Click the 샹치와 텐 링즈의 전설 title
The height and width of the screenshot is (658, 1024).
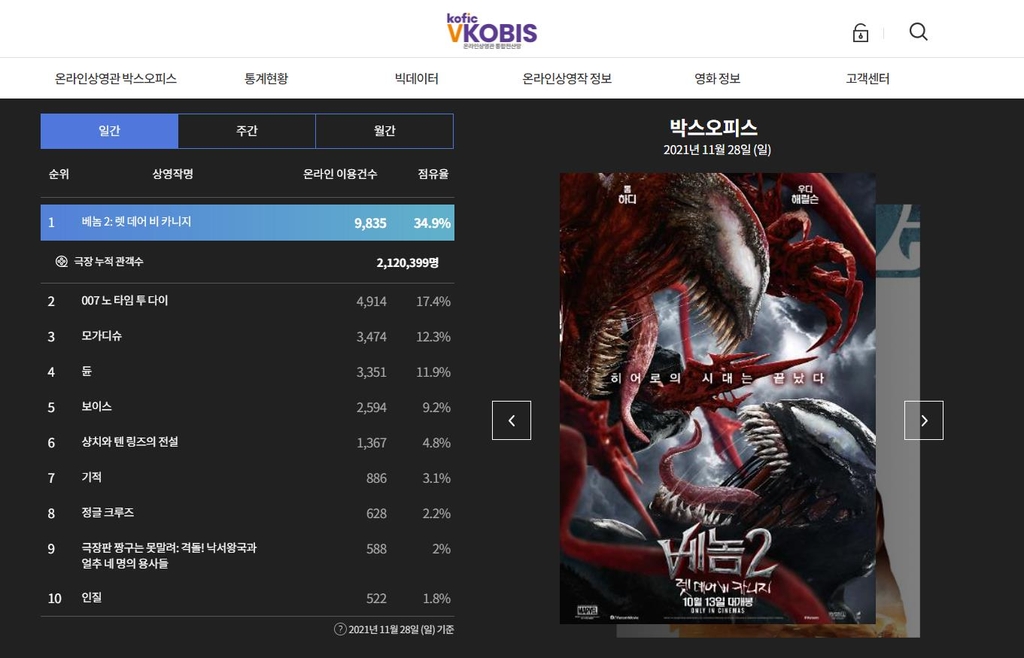[130, 442]
